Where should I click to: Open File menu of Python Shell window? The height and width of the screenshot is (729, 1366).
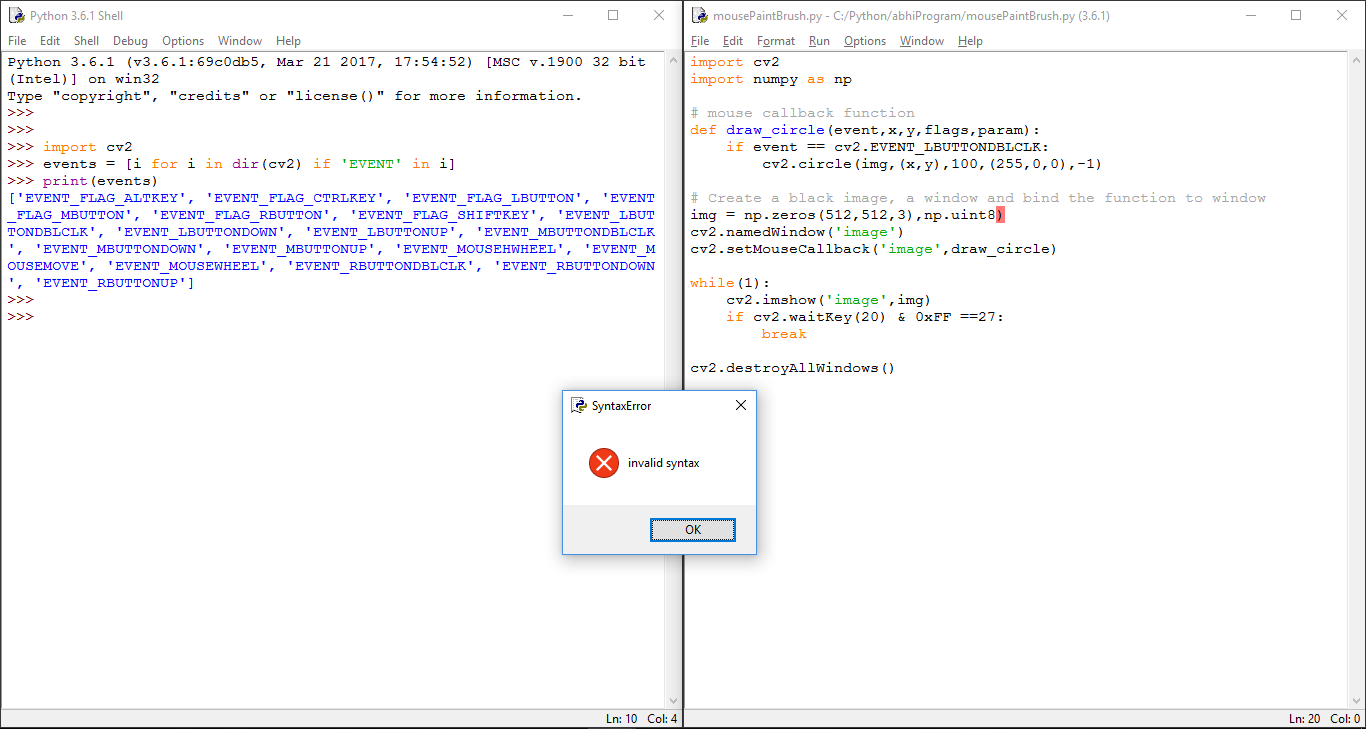[17, 41]
